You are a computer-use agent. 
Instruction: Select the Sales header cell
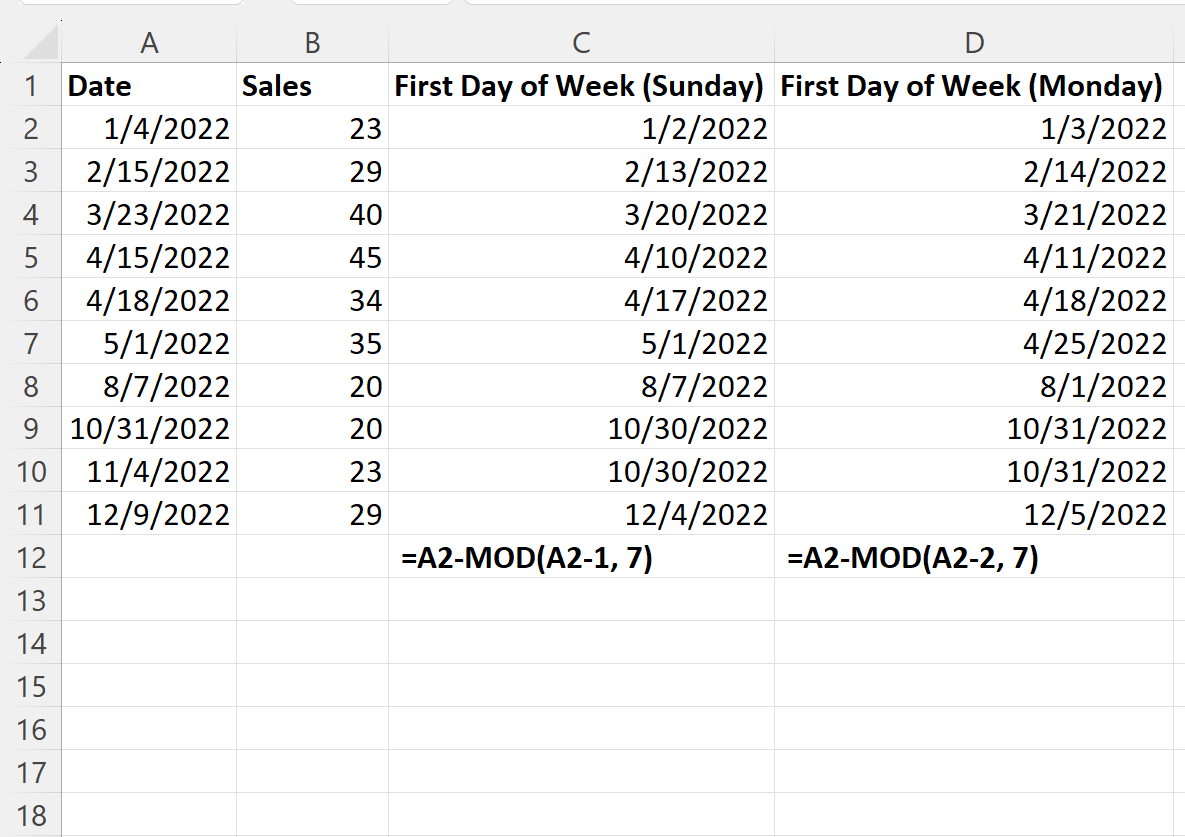coord(312,86)
